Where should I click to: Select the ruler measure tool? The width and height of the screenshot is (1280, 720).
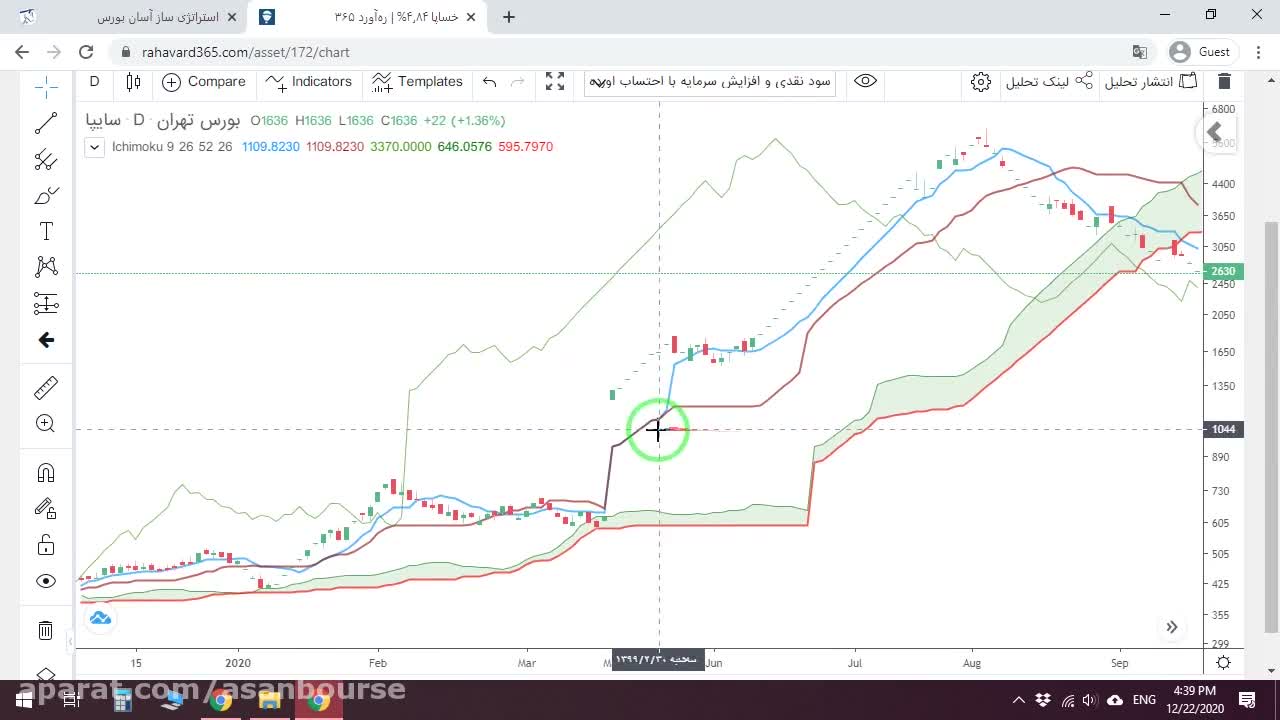46,387
